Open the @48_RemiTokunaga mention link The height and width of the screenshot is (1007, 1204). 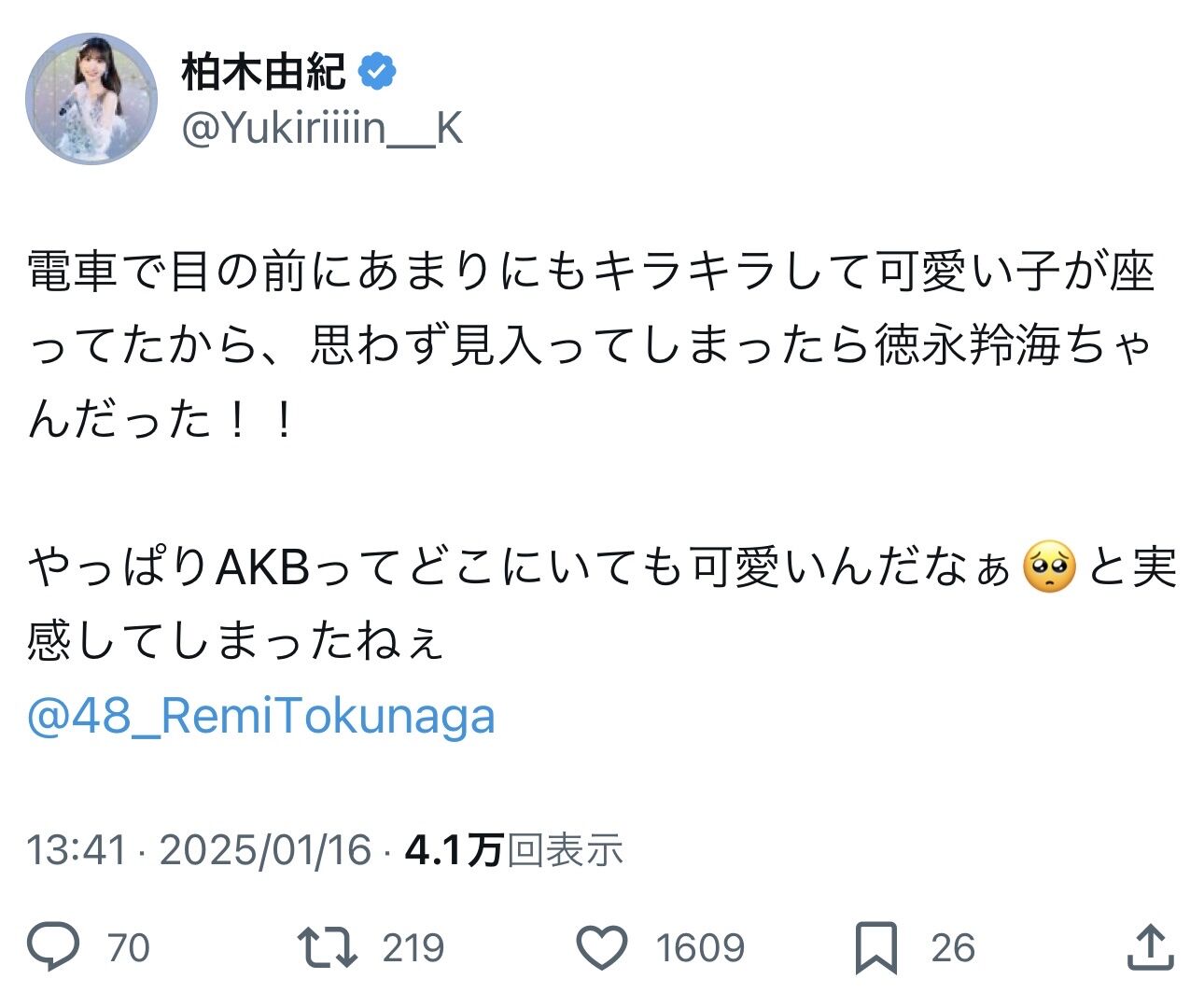click(261, 717)
